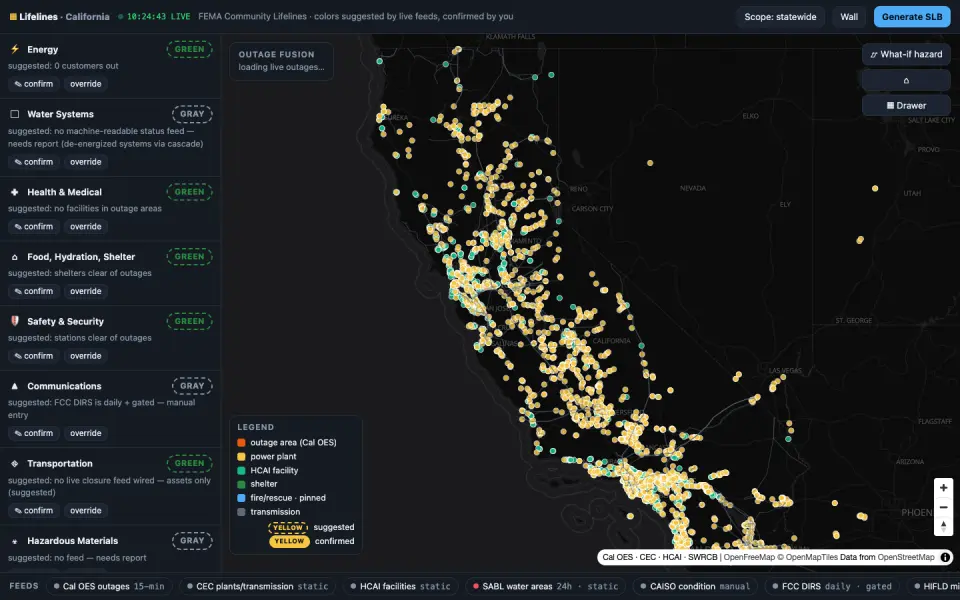
Task: Click the red SABL water areas status dot
Action: pos(476,586)
